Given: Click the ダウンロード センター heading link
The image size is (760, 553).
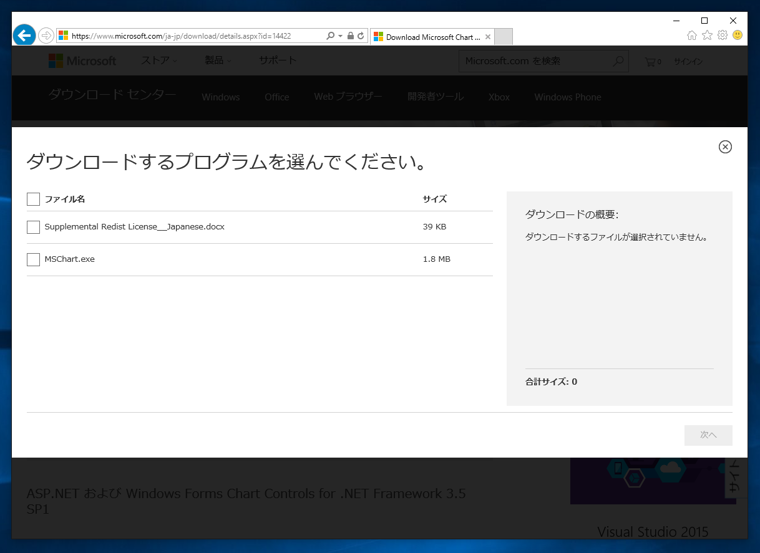Looking at the screenshot, I should coord(112,95).
